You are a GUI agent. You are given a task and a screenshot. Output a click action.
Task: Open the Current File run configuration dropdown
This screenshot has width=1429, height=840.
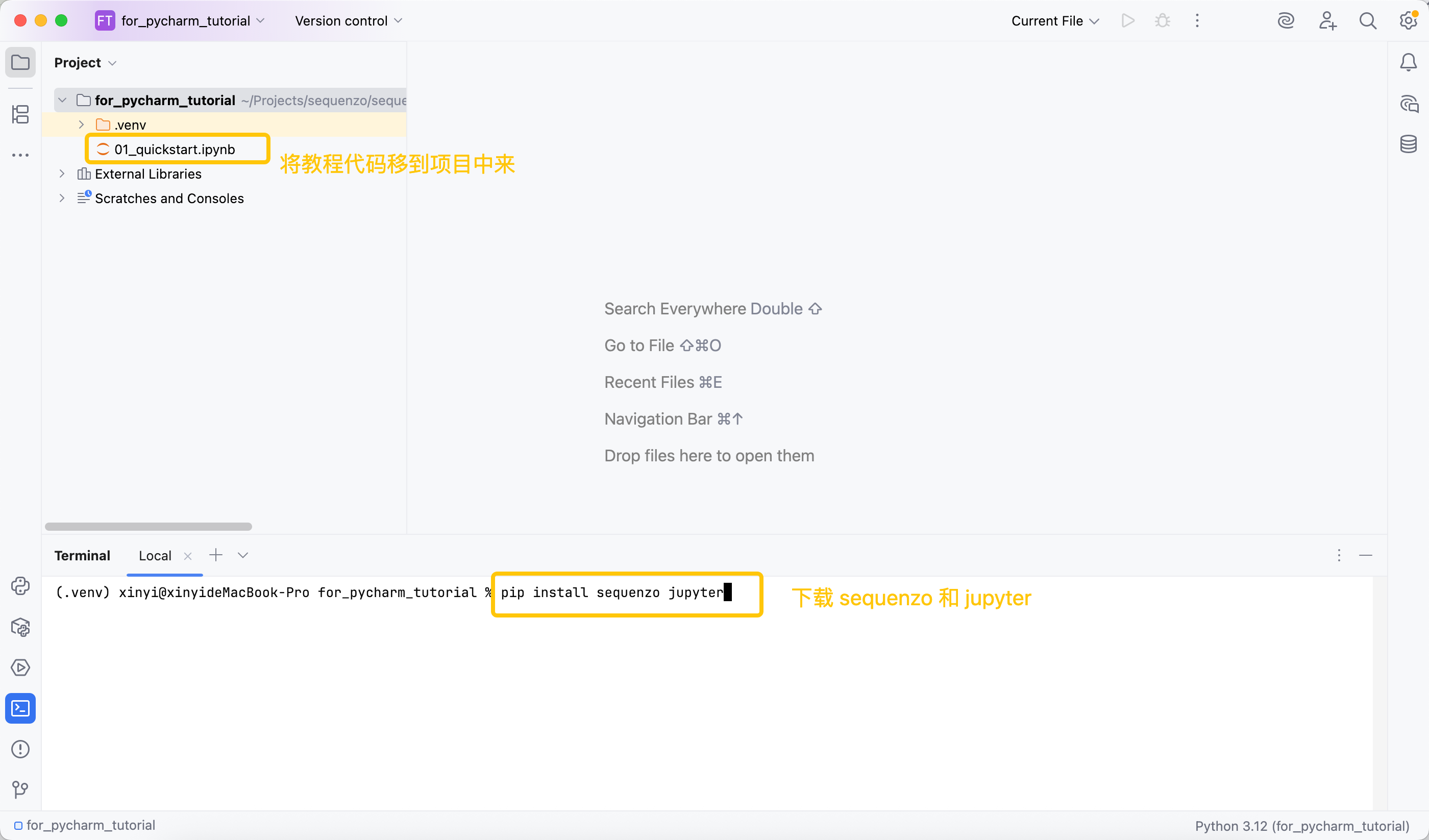pos(1055,21)
